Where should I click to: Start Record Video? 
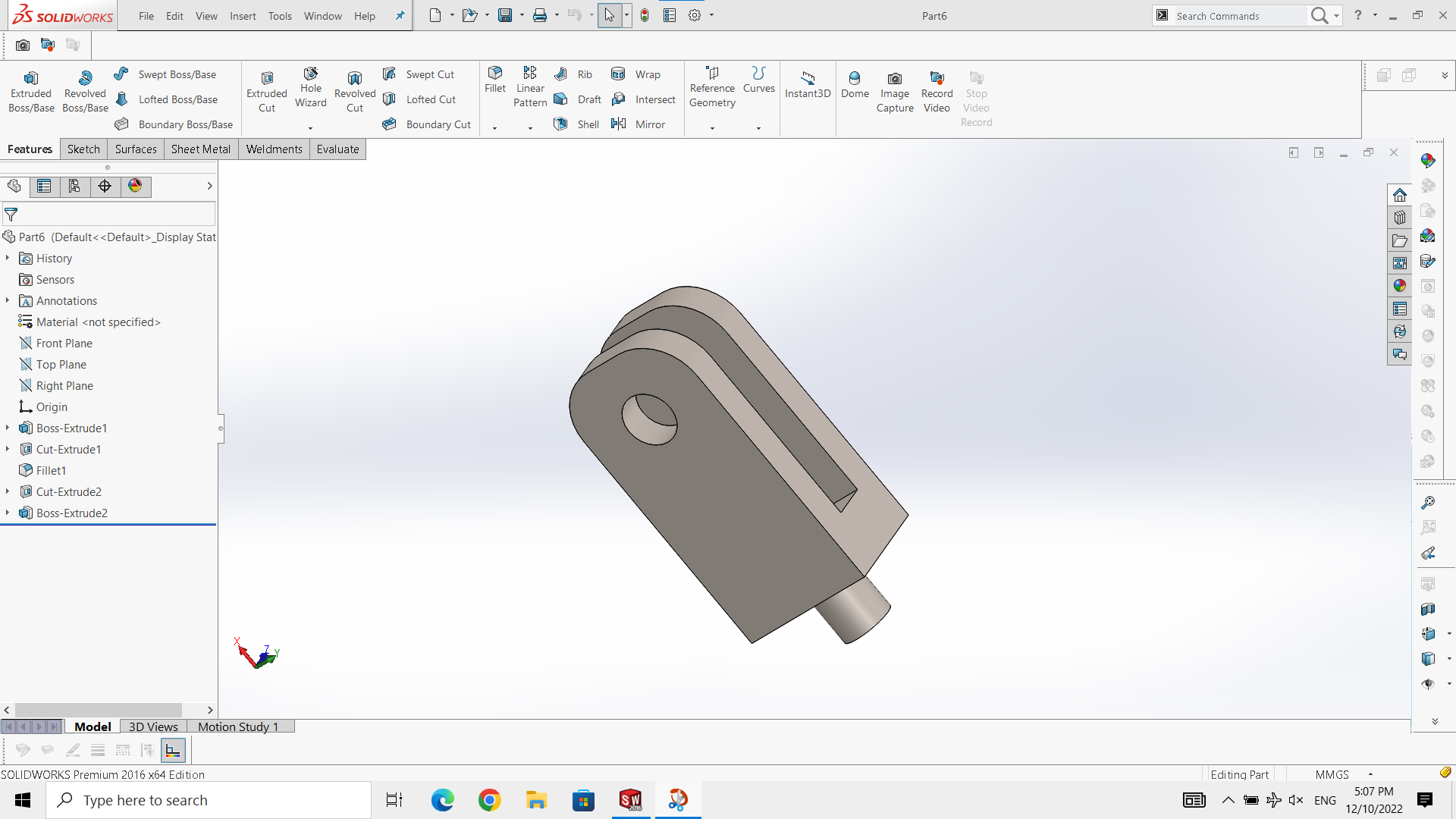(x=937, y=92)
